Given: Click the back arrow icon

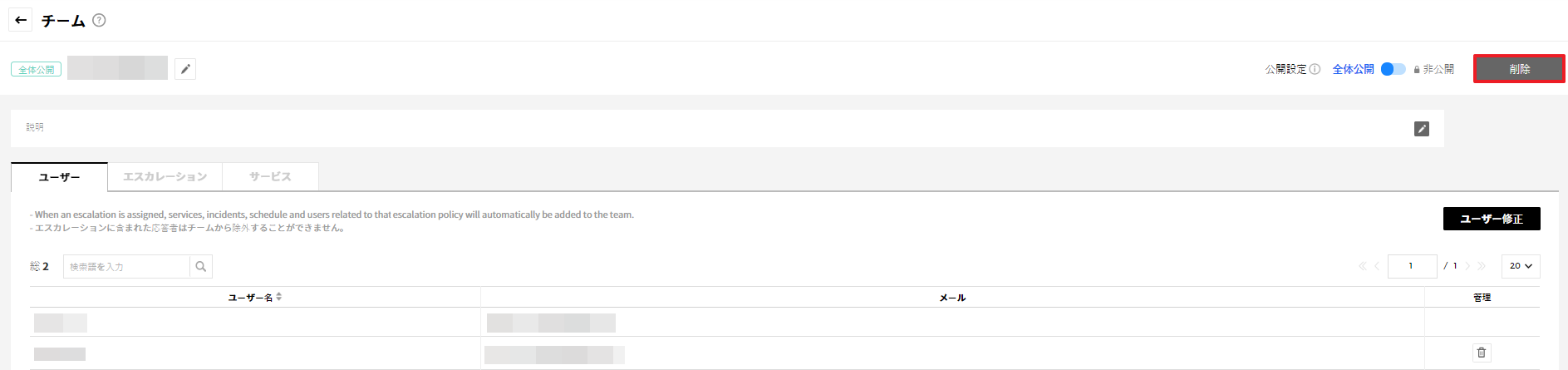Looking at the screenshot, I should 21,20.
